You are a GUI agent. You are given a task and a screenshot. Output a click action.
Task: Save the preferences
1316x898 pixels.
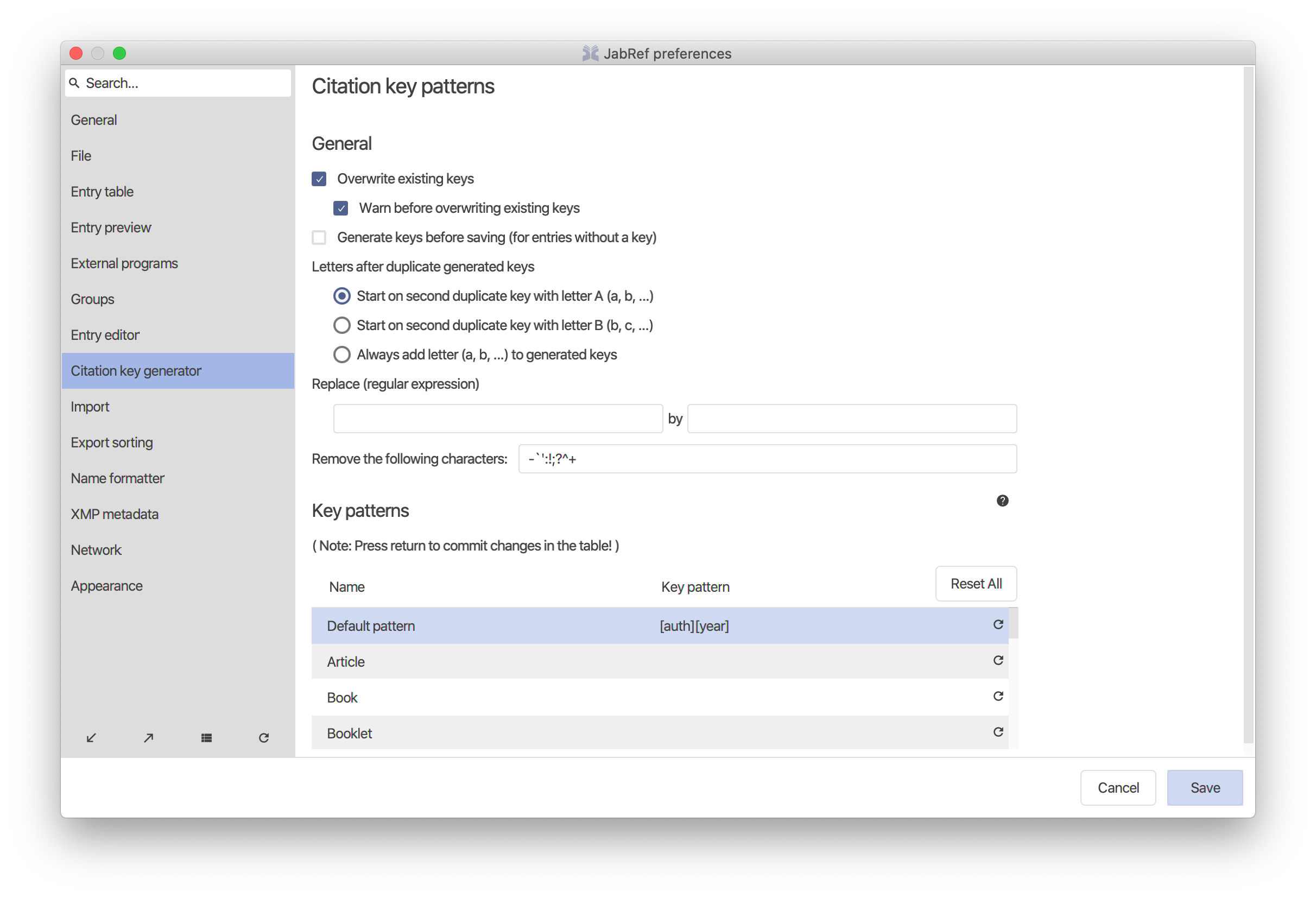tap(1205, 787)
